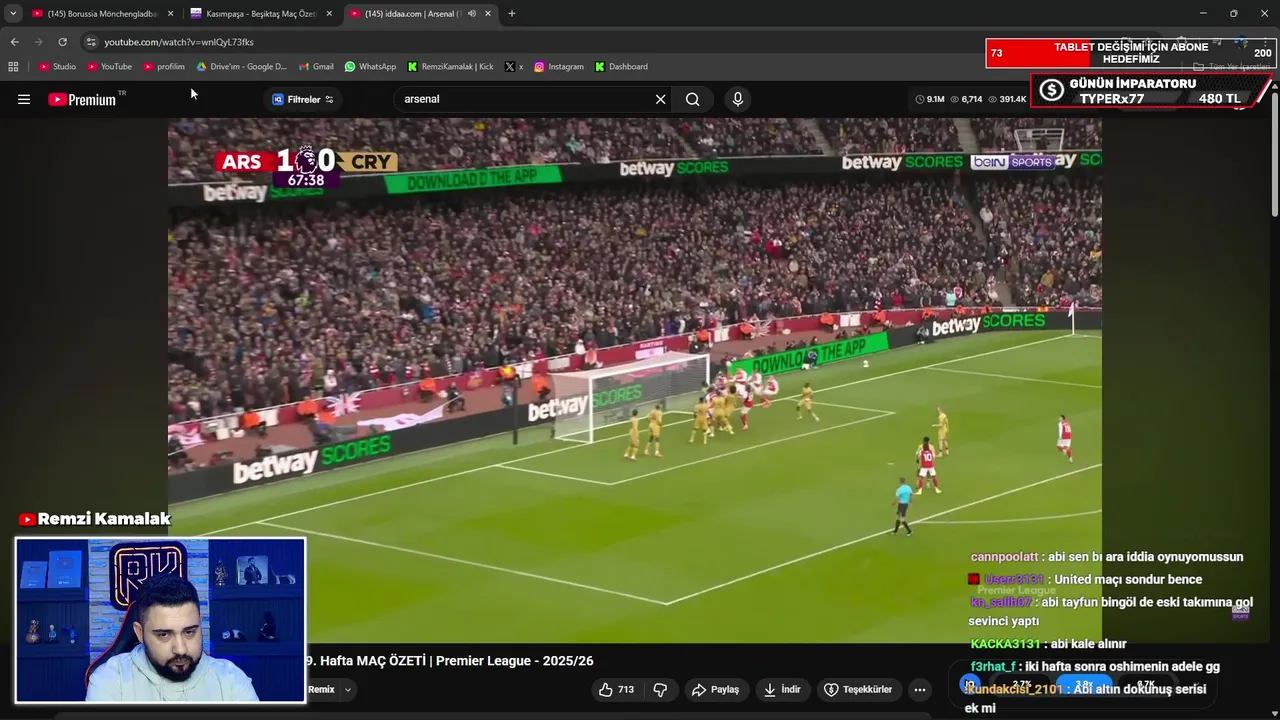Click the Remzi Kamalak channel overlay label

(95, 519)
